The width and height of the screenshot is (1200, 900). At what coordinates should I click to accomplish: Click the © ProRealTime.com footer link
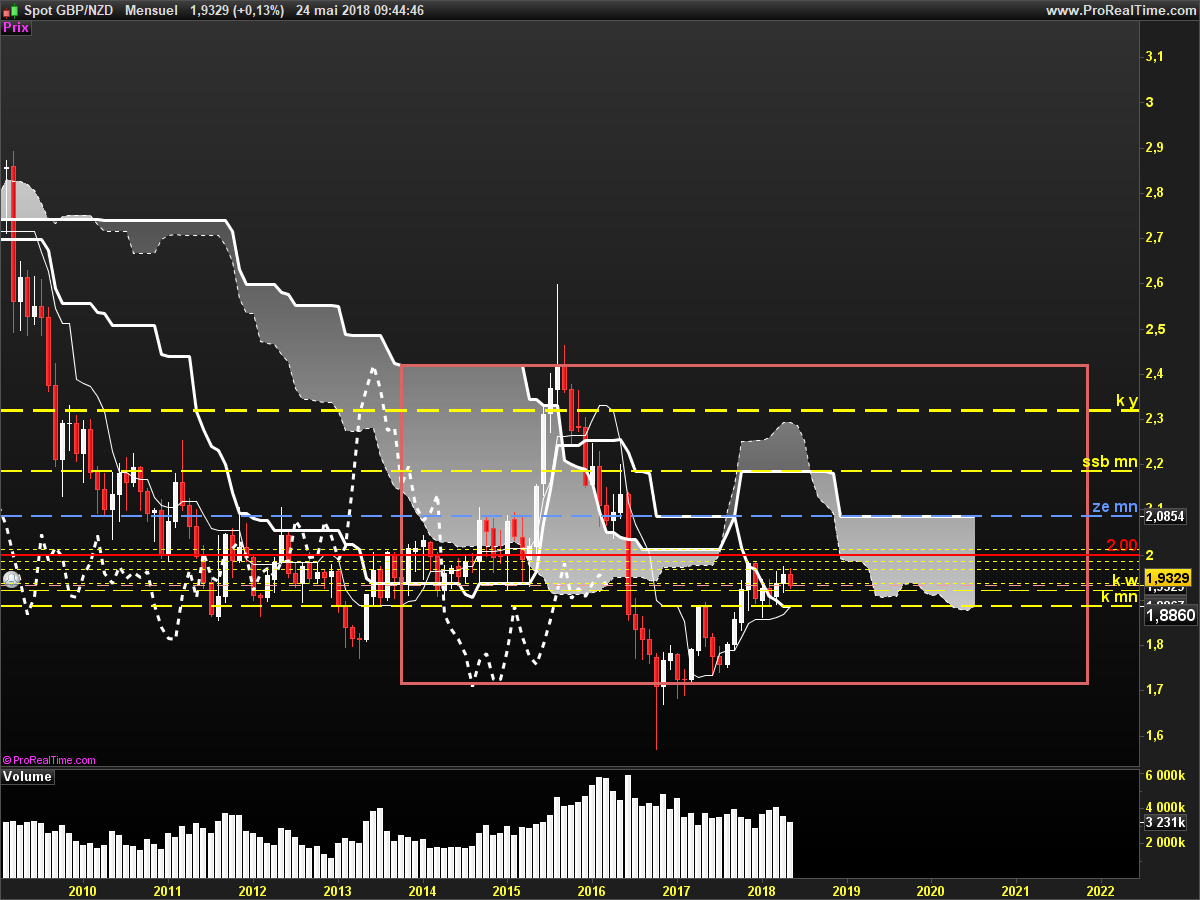(x=49, y=761)
